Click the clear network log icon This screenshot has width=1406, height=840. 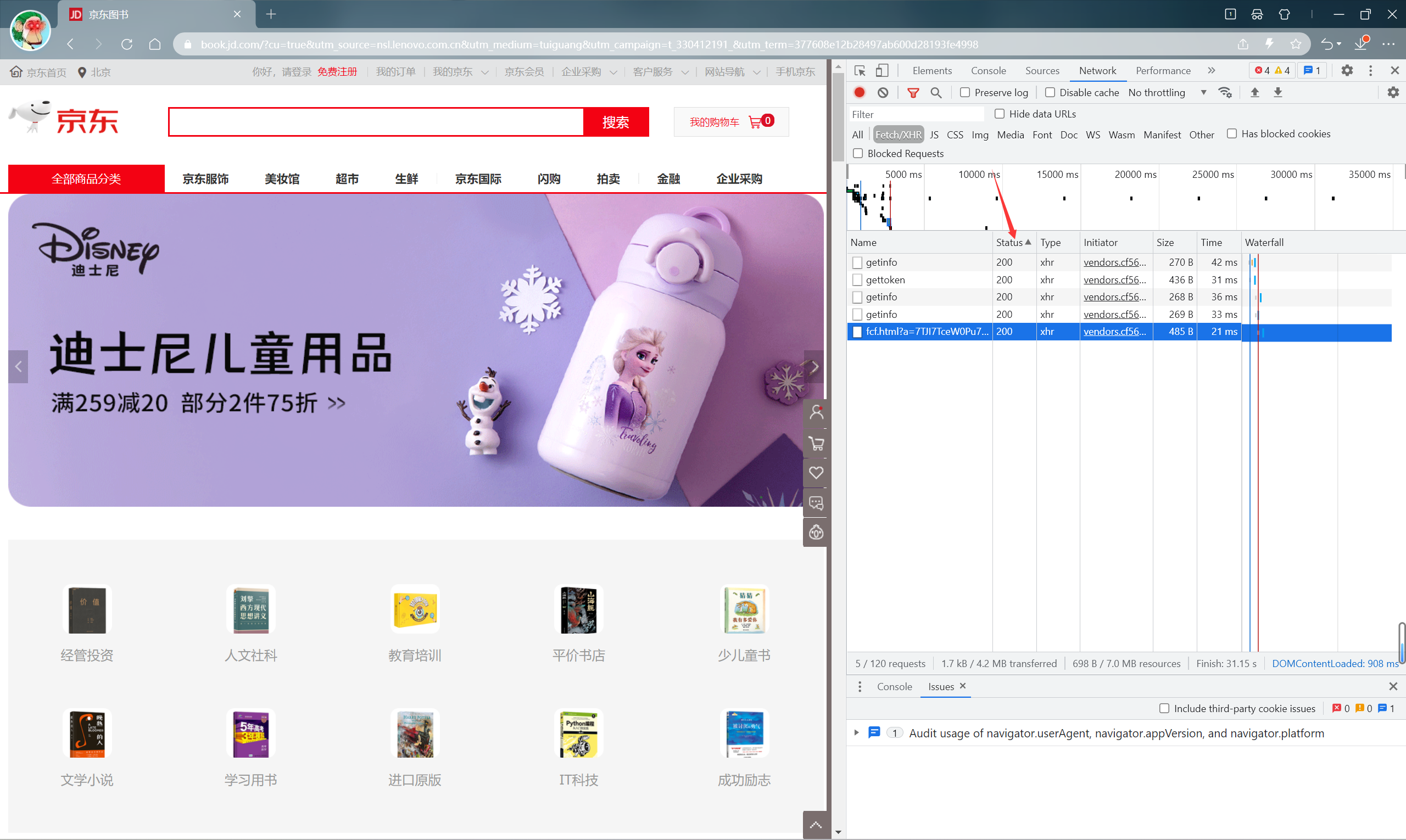[883, 92]
